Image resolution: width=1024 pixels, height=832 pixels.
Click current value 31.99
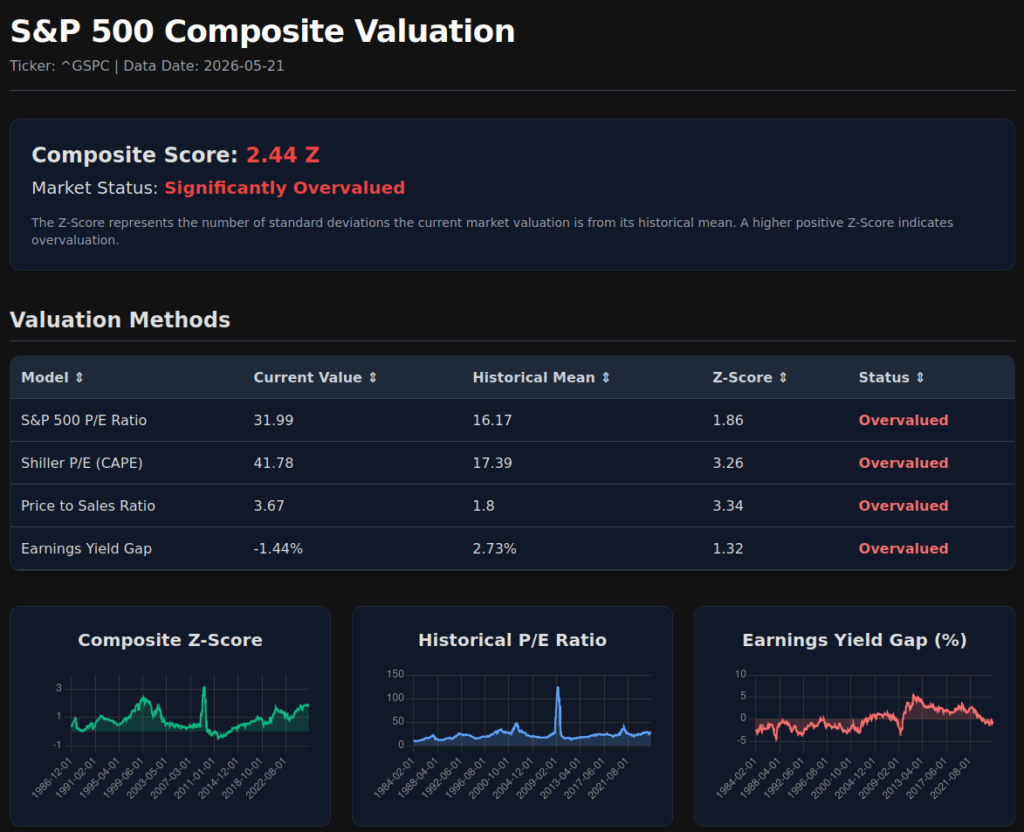point(274,420)
